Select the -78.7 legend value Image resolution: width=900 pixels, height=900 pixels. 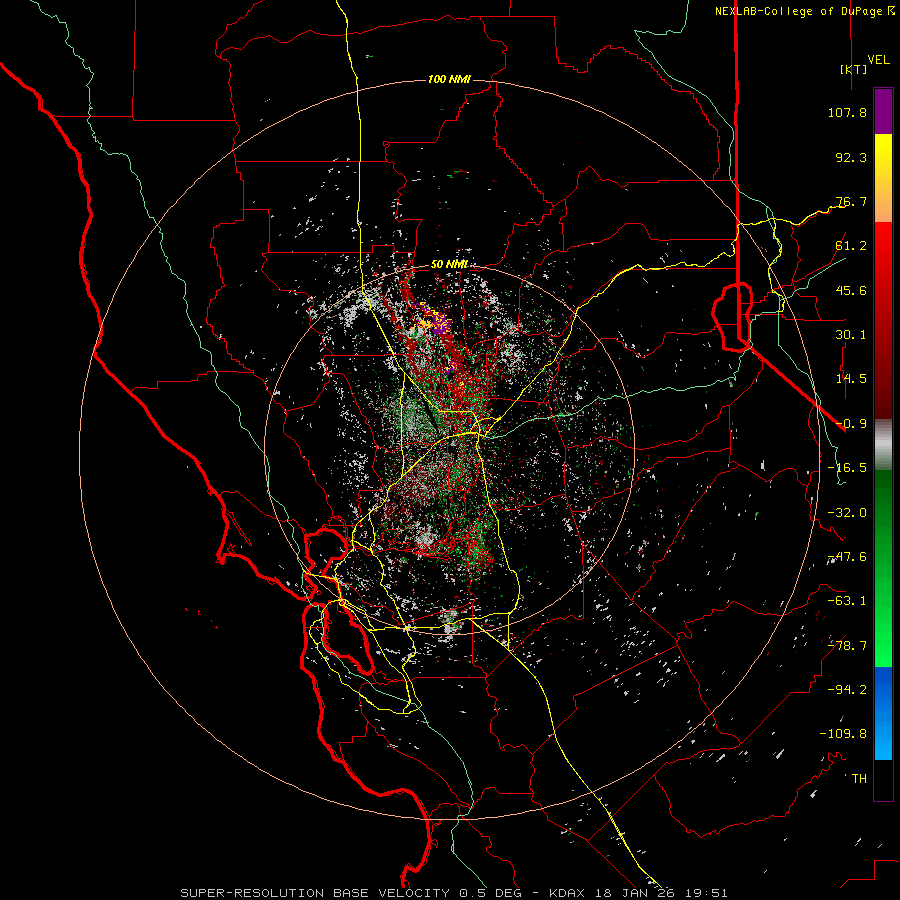tap(847, 646)
